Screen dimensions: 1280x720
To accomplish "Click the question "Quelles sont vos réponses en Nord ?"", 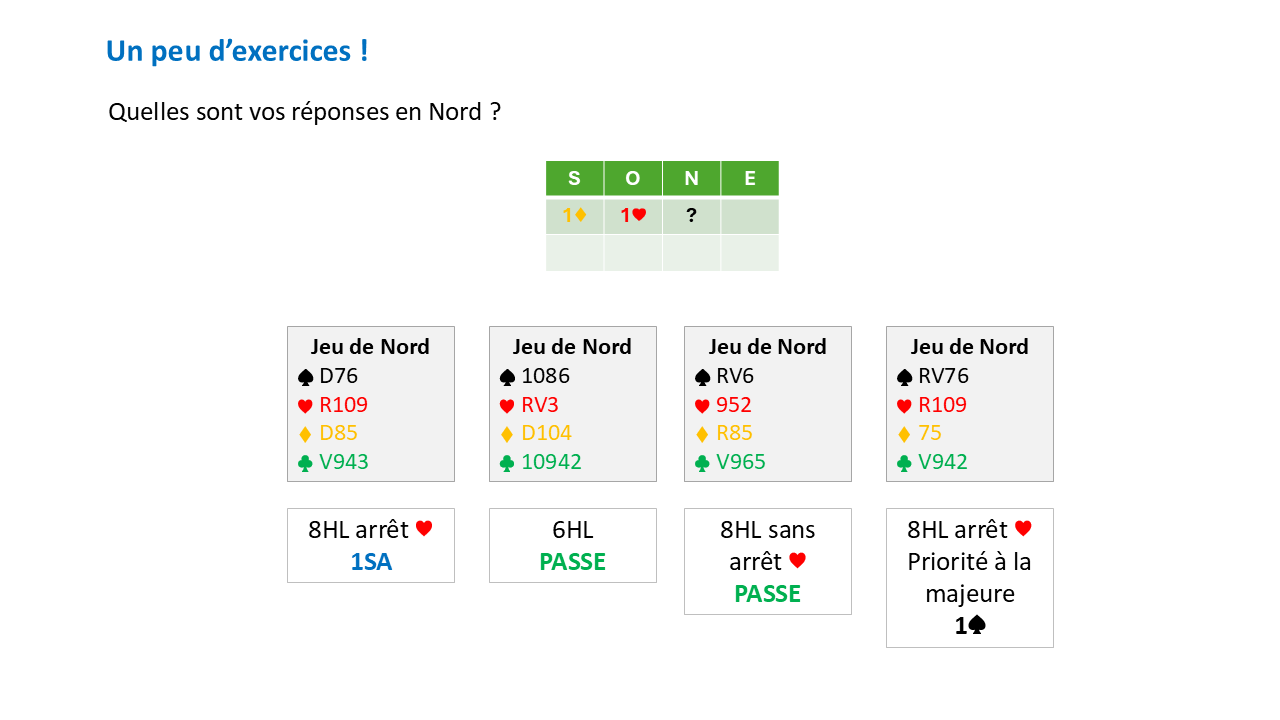I will point(304,112).
